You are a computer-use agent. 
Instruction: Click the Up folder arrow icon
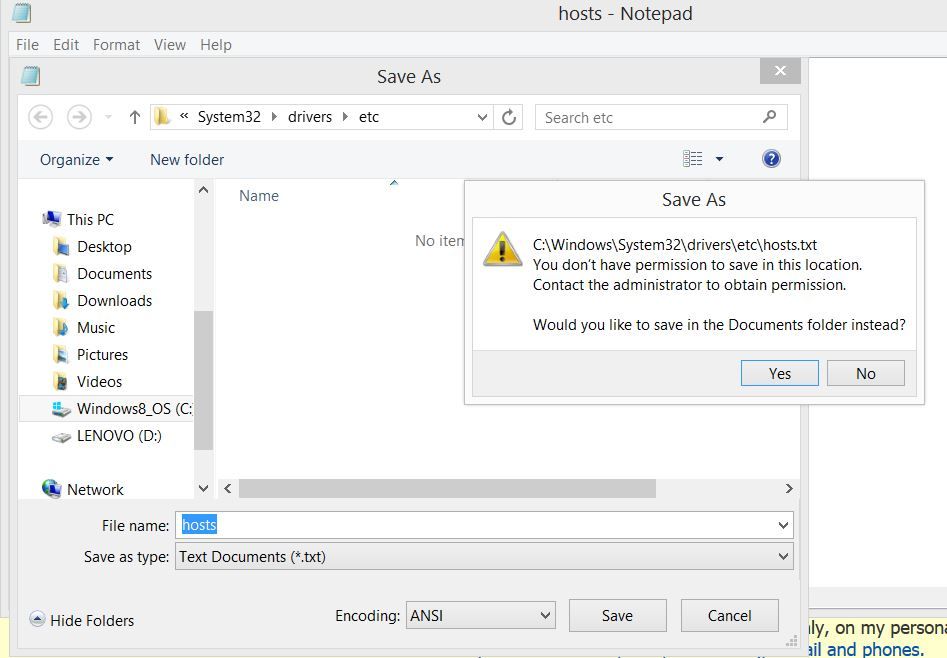(x=134, y=117)
